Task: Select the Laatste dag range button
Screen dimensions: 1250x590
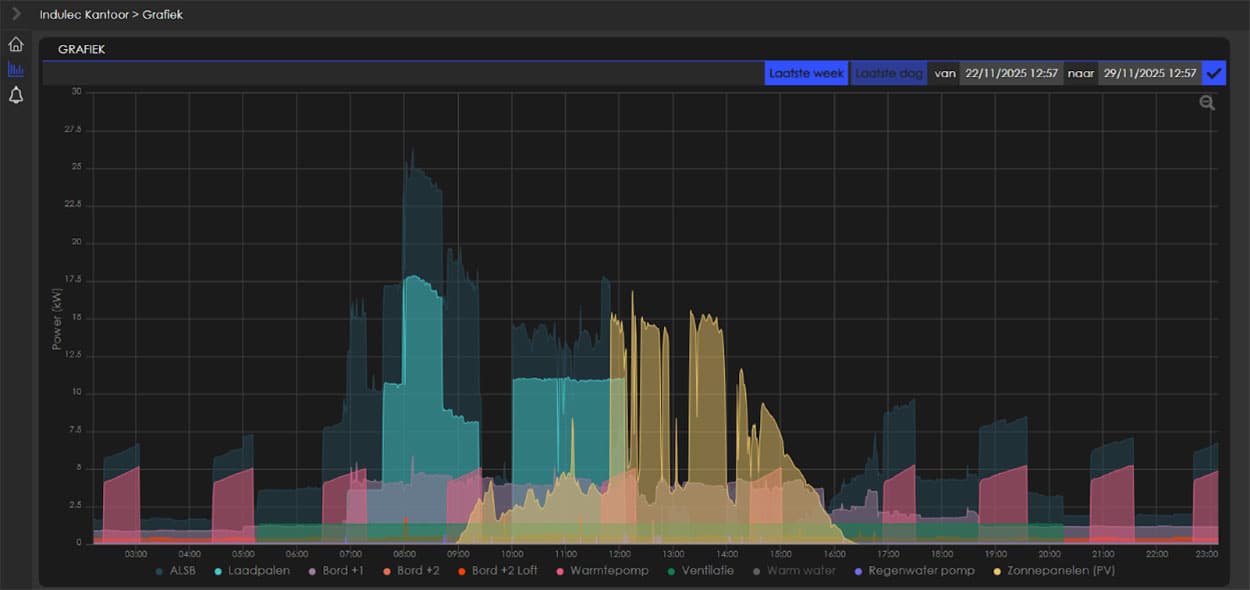Action: [x=889, y=73]
